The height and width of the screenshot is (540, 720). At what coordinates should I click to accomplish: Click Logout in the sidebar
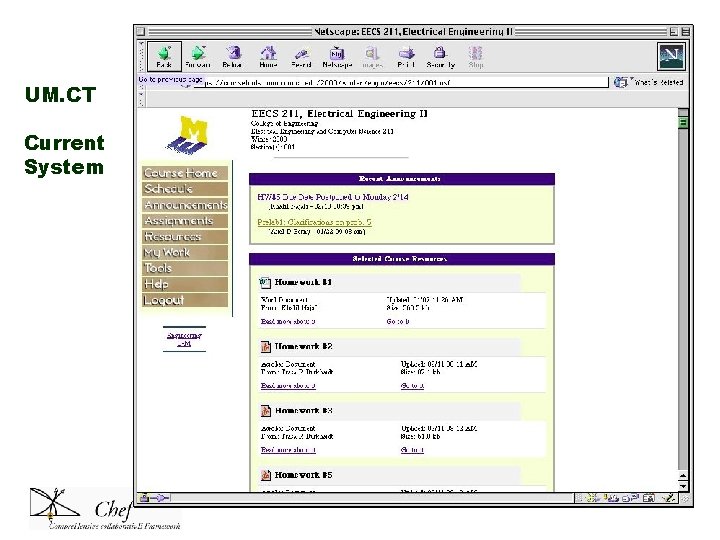(x=185, y=300)
